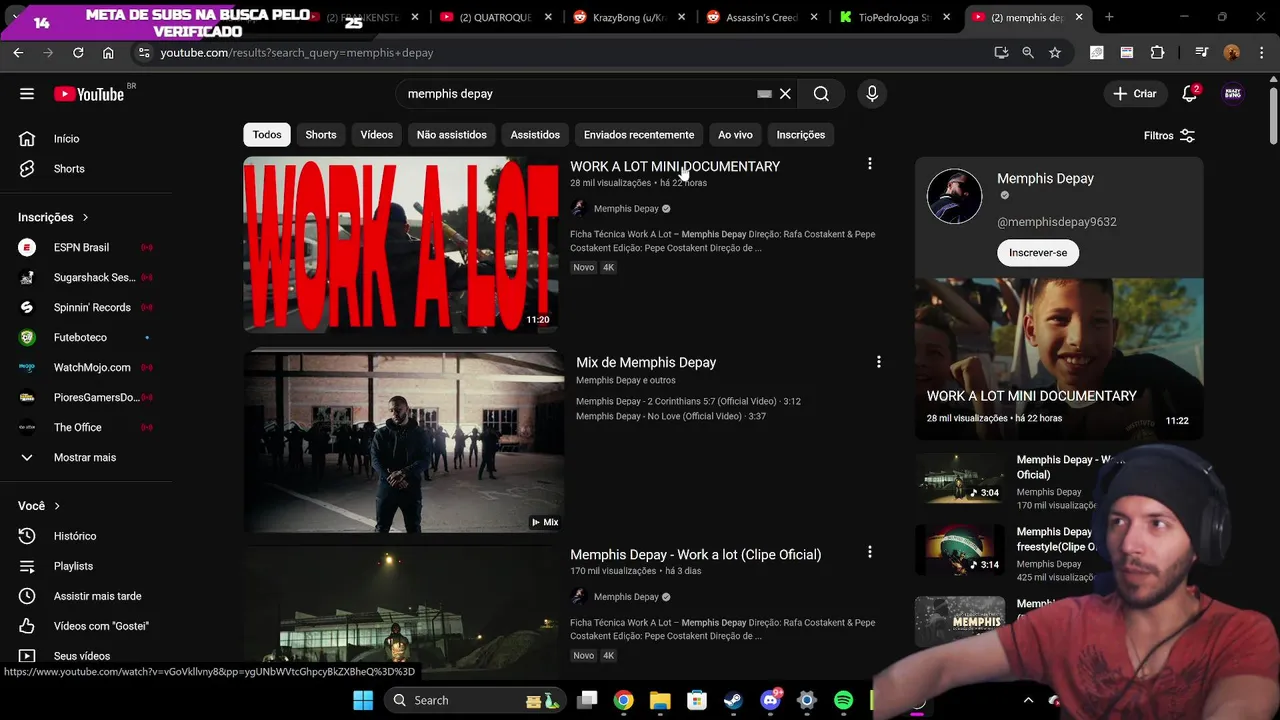The height and width of the screenshot is (720, 1280).
Task: Open media controls music-note icon
Action: click(x=1201, y=53)
